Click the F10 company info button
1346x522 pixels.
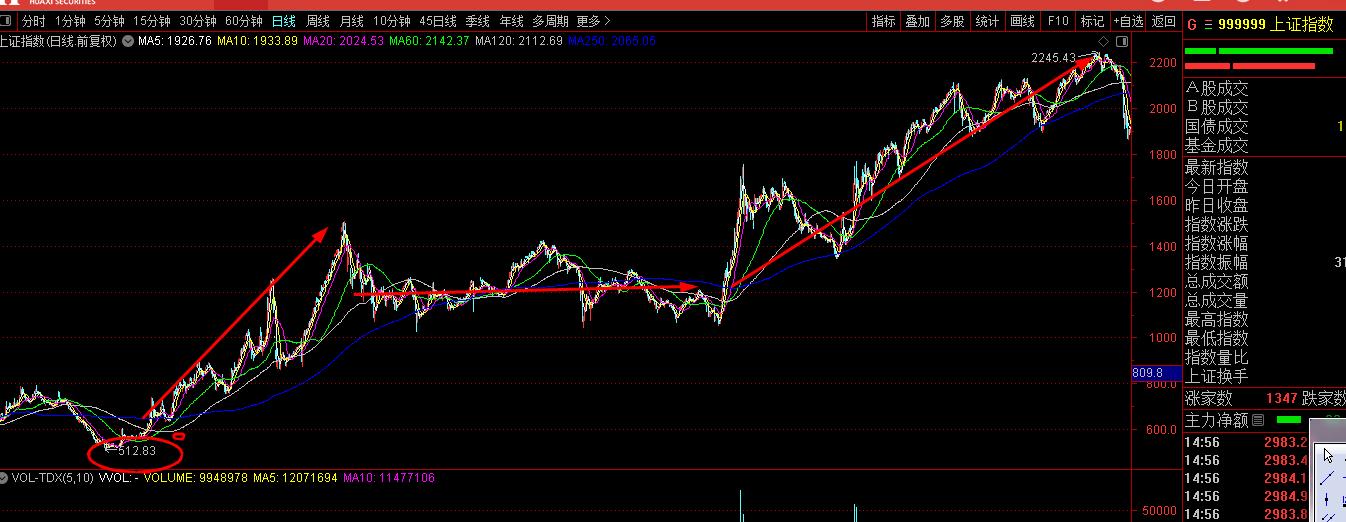1057,21
